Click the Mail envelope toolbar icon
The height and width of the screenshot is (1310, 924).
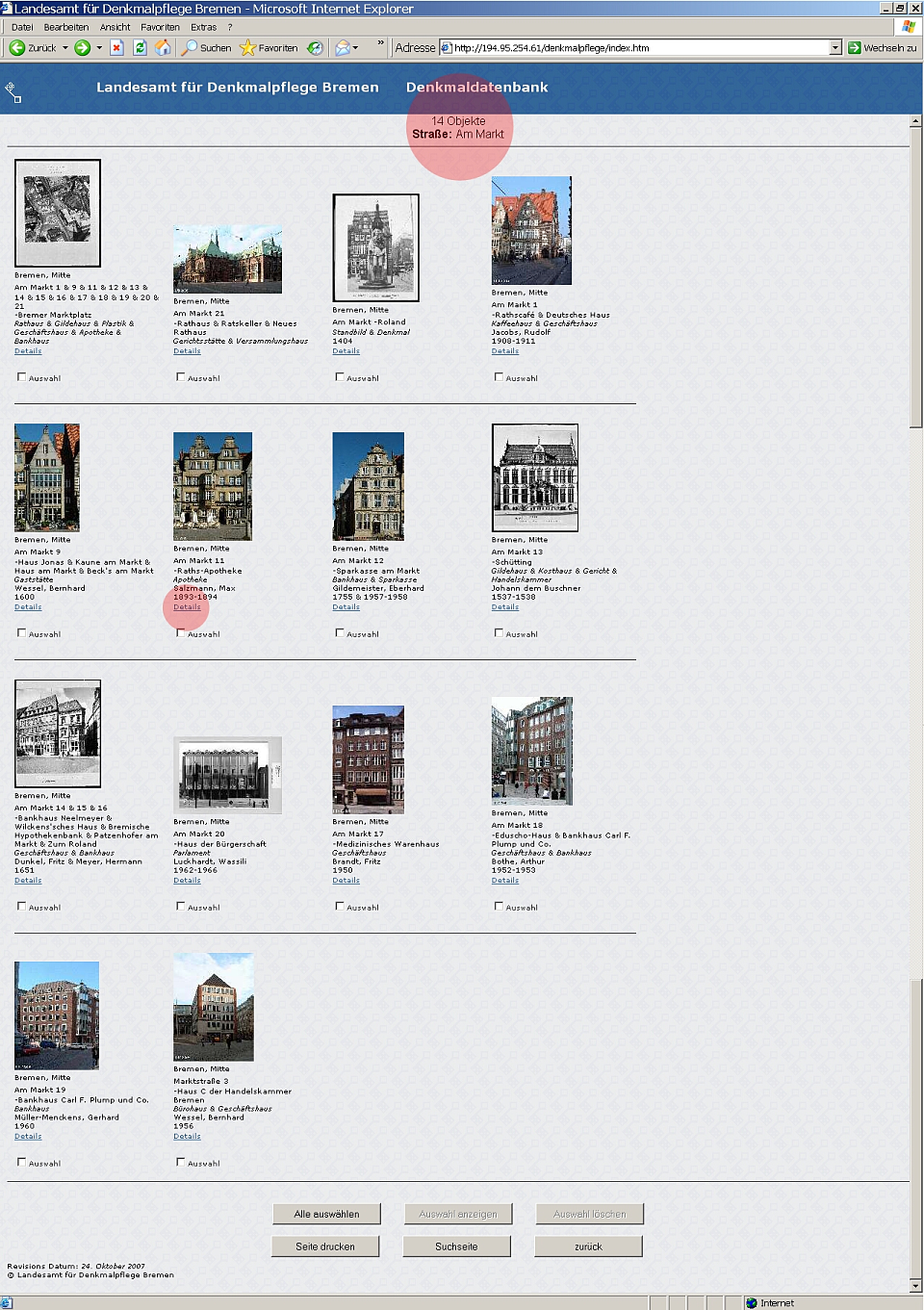342,47
